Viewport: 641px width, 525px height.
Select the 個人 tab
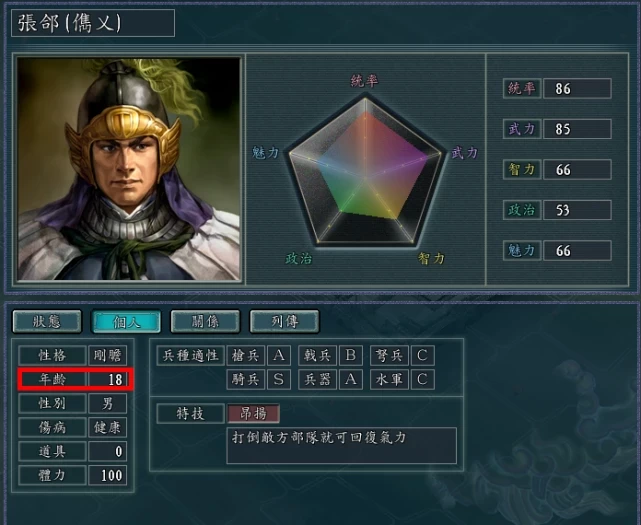click(126, 321)
